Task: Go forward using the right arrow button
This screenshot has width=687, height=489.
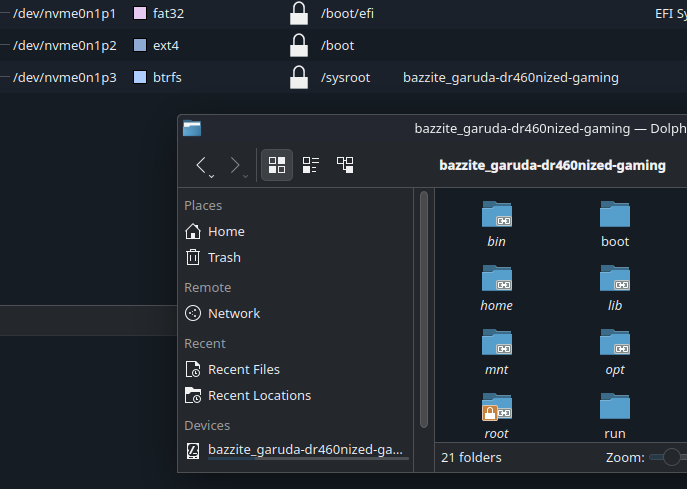Action: pos(235,165)
